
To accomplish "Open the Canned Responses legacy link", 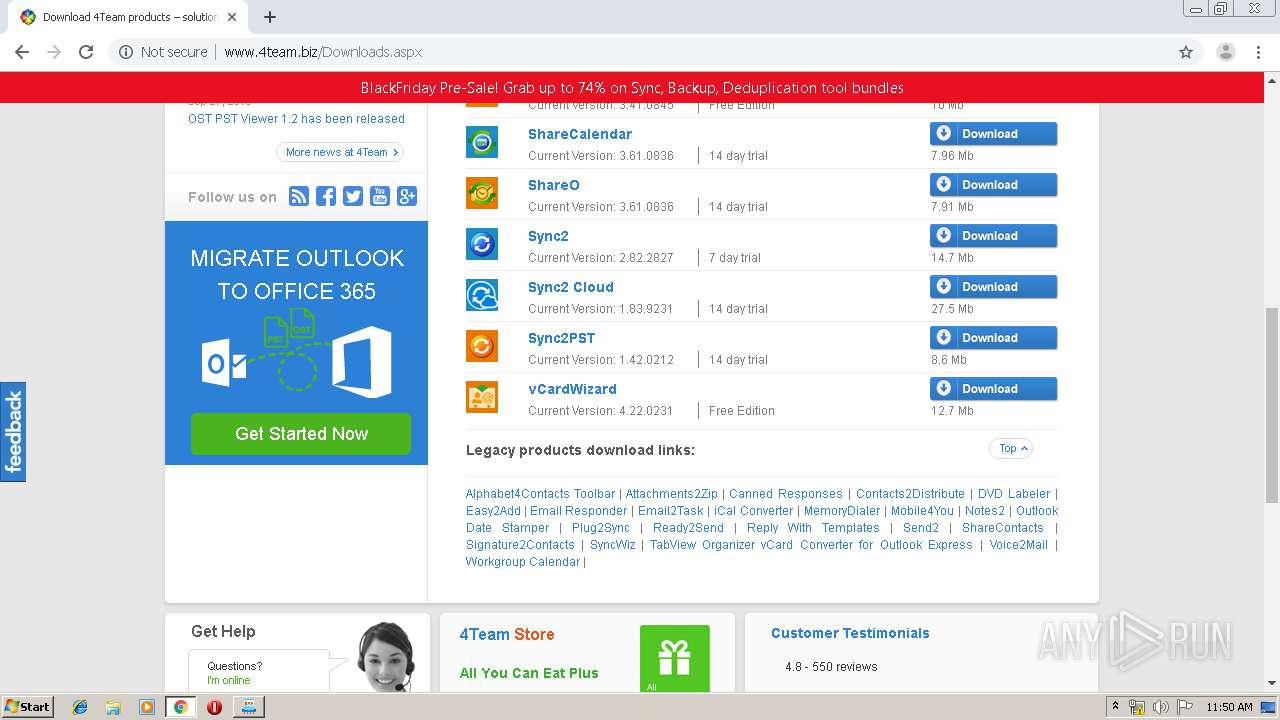I will (786, 494).
